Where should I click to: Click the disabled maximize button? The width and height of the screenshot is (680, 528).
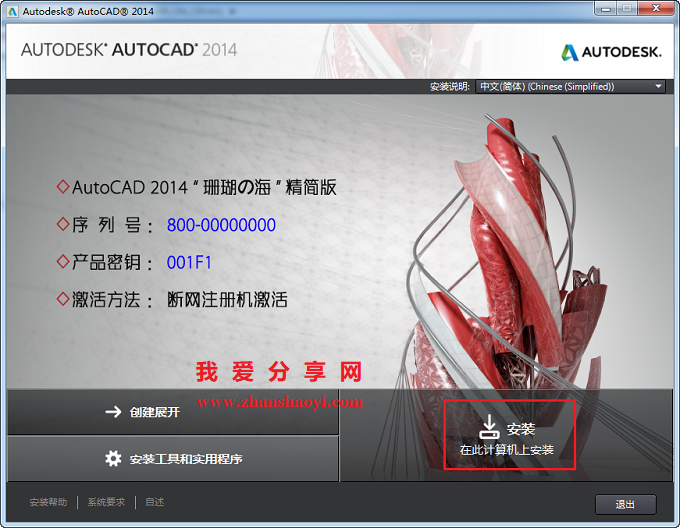[627, 9]
